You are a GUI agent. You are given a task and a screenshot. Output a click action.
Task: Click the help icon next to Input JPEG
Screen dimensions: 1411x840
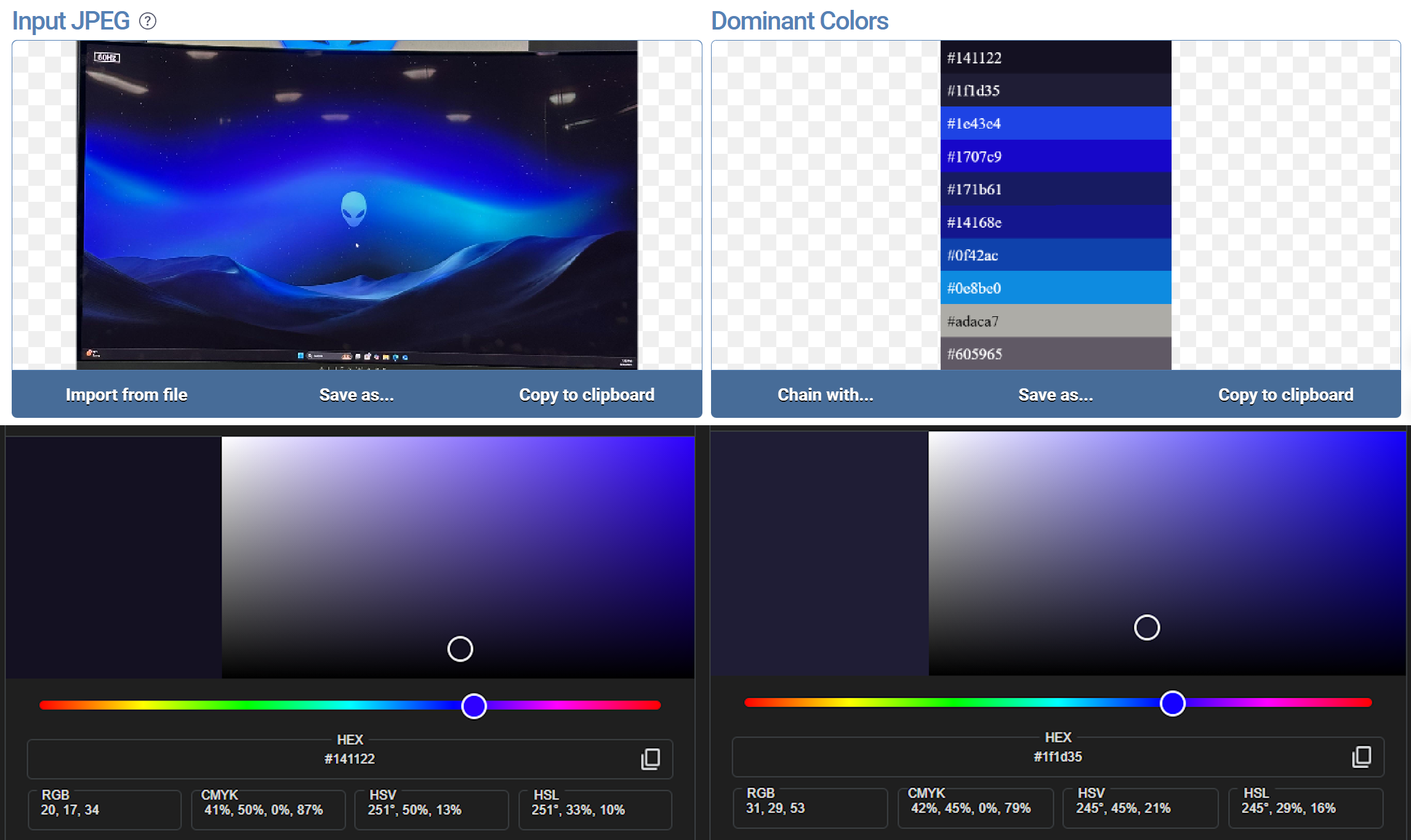(x=148, y=22)
